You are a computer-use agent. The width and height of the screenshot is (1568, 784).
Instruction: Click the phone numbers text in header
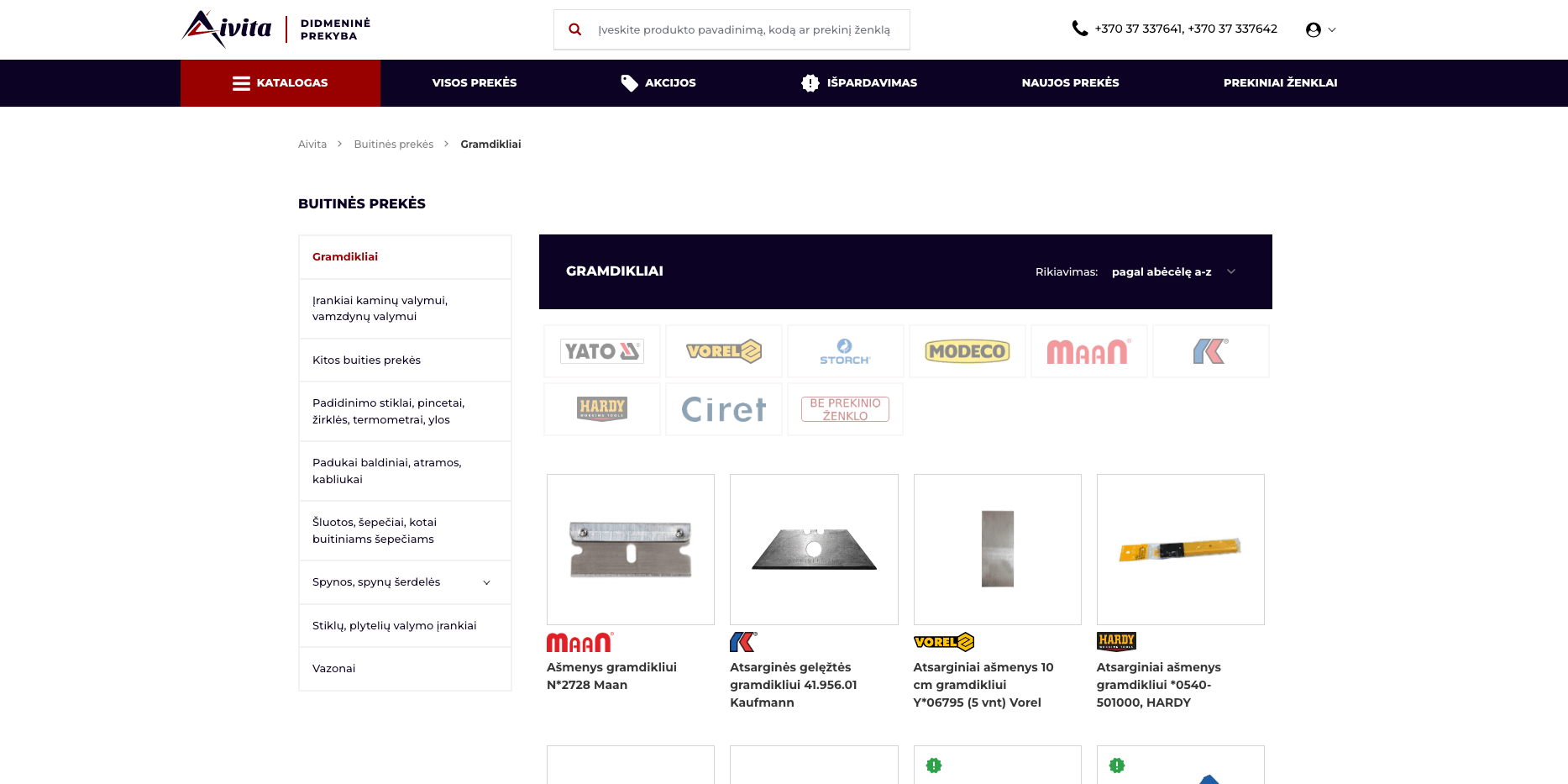tap(1186, 29)
